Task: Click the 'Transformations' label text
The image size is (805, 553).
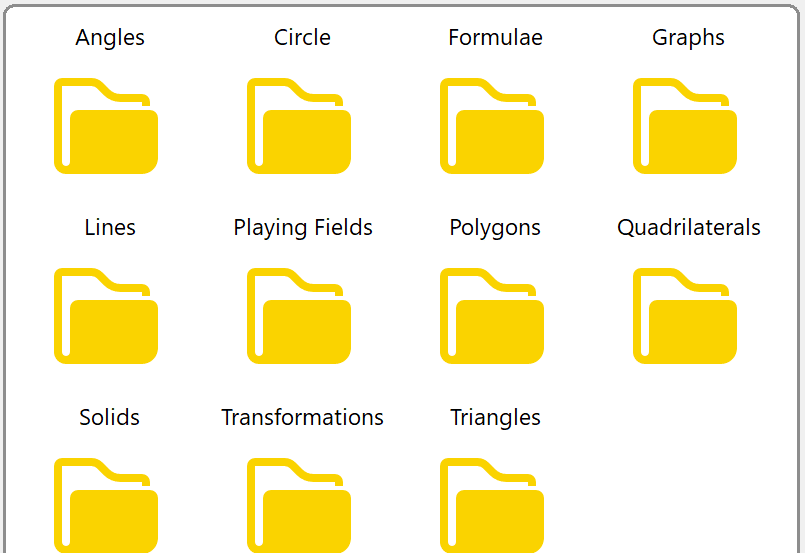Action: click(x=302, y=417)
